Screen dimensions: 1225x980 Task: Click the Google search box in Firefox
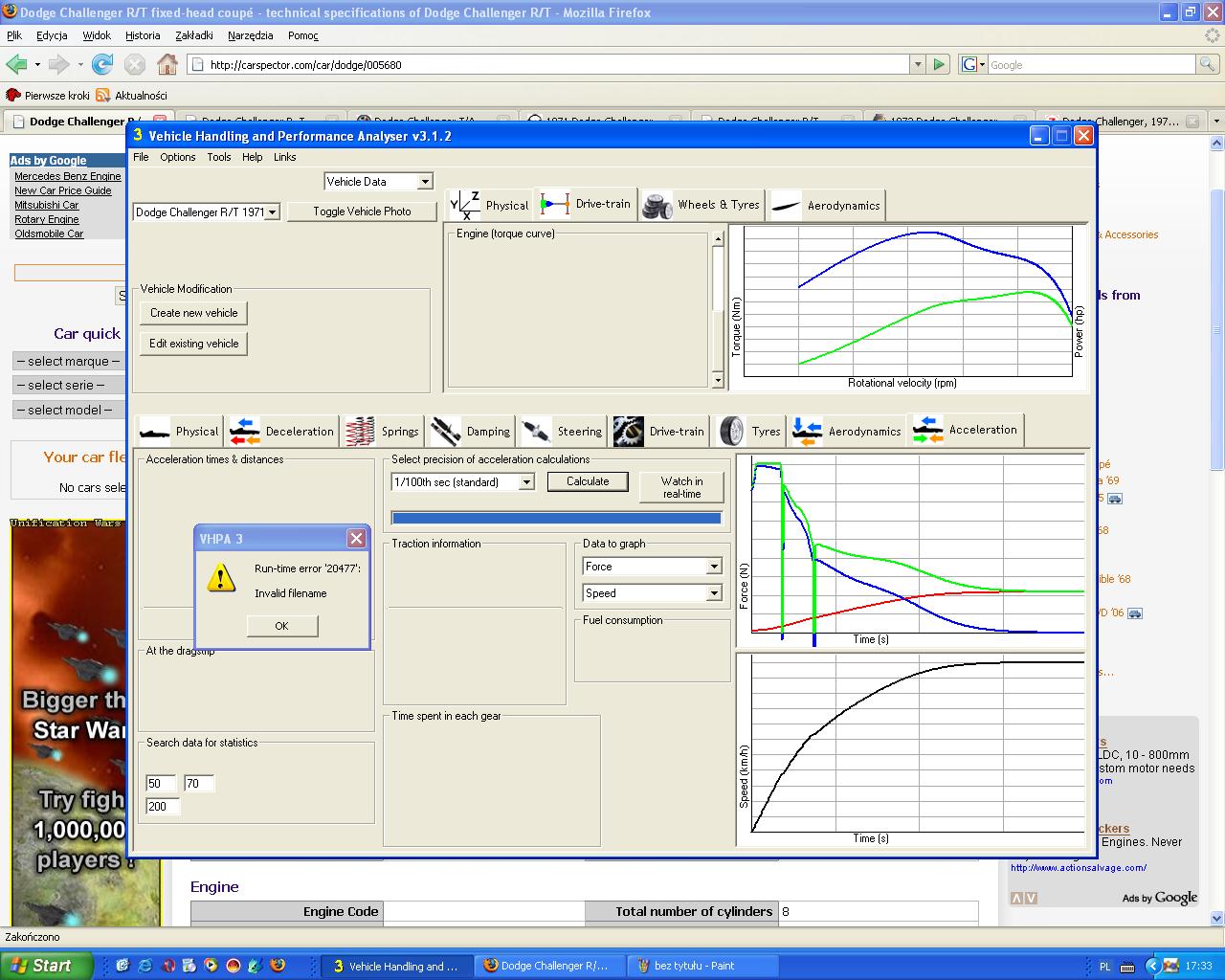[x=1090, y=65]
